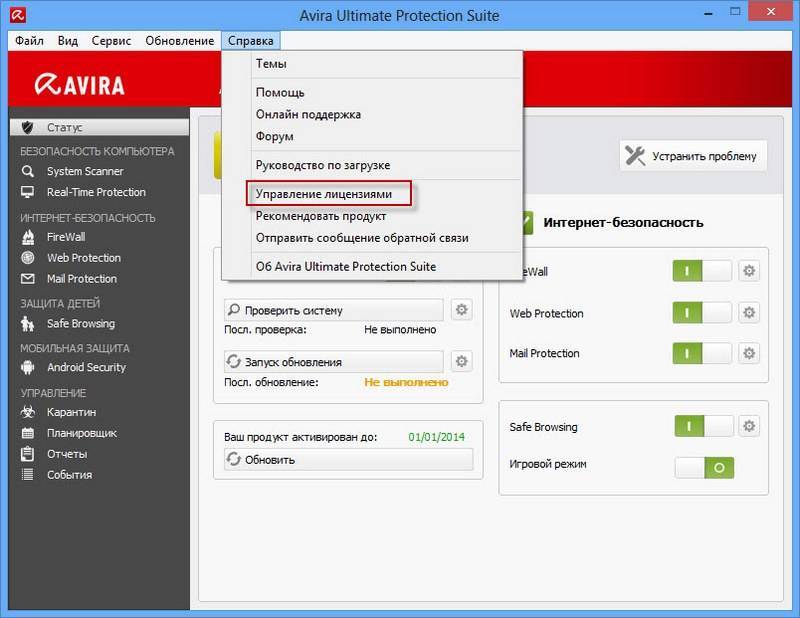The width and height of the screenshot is (800, 618).
Task: Click the envelope icon for Mail Protection
Action: tap(28, 279)
